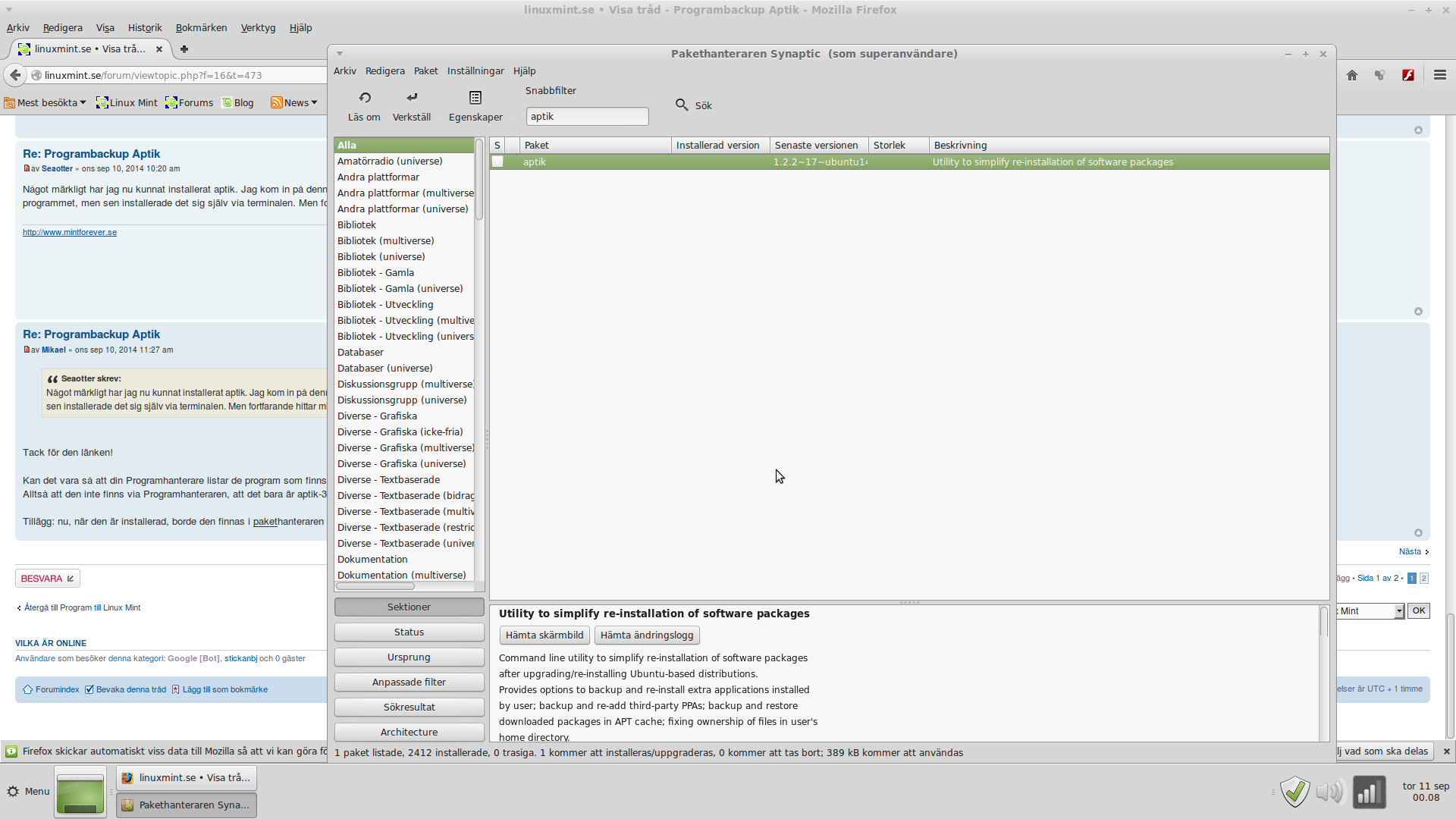This screenshot has width=1456, height=819.
Task: Click the Firefox home icon
Action: (1352, 75)
